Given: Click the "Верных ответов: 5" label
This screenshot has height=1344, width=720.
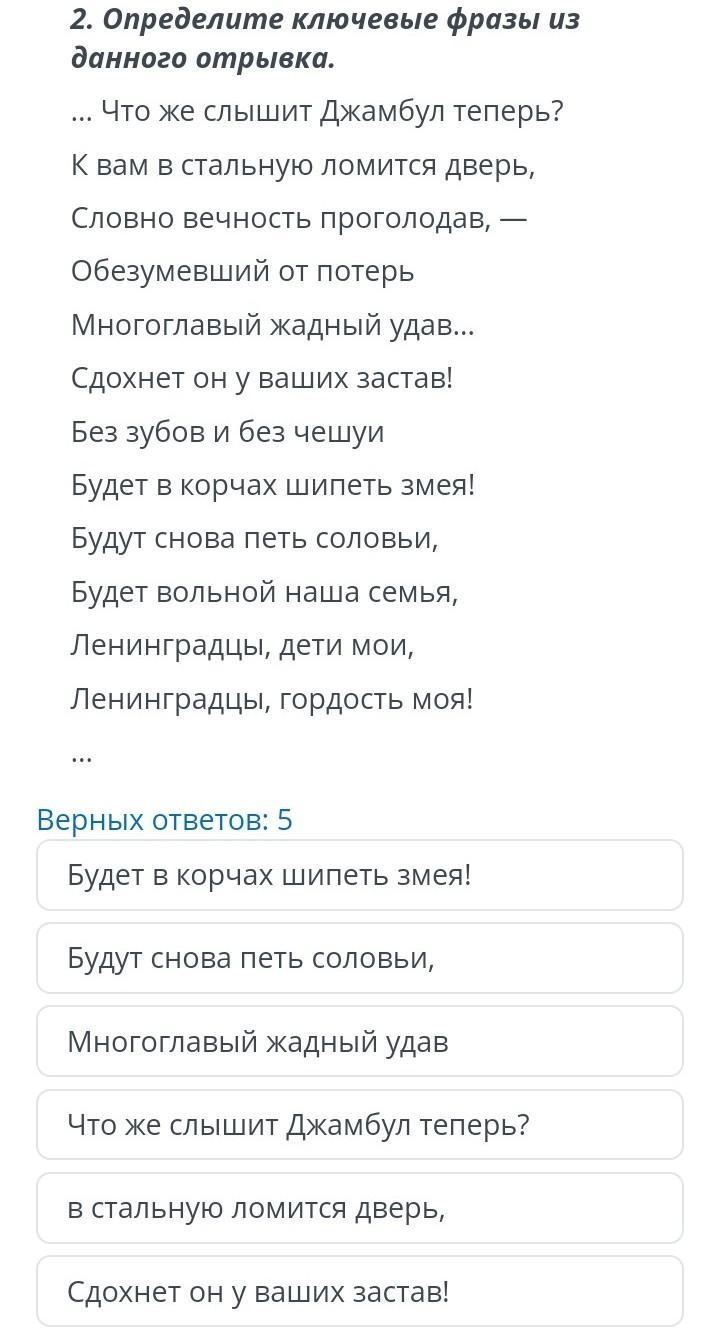Looking at the screenshot, I should point(165,820).
